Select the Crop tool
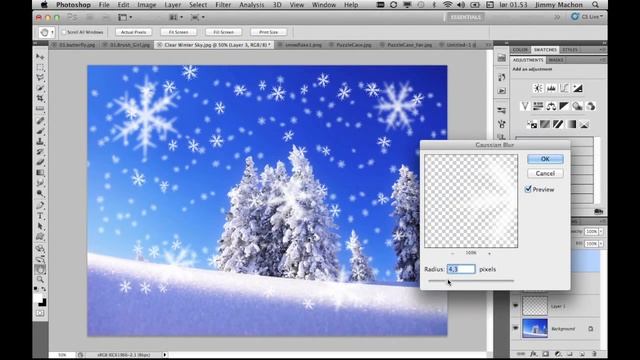This screenshot has width=640, height=360. (x=40, y=98)
